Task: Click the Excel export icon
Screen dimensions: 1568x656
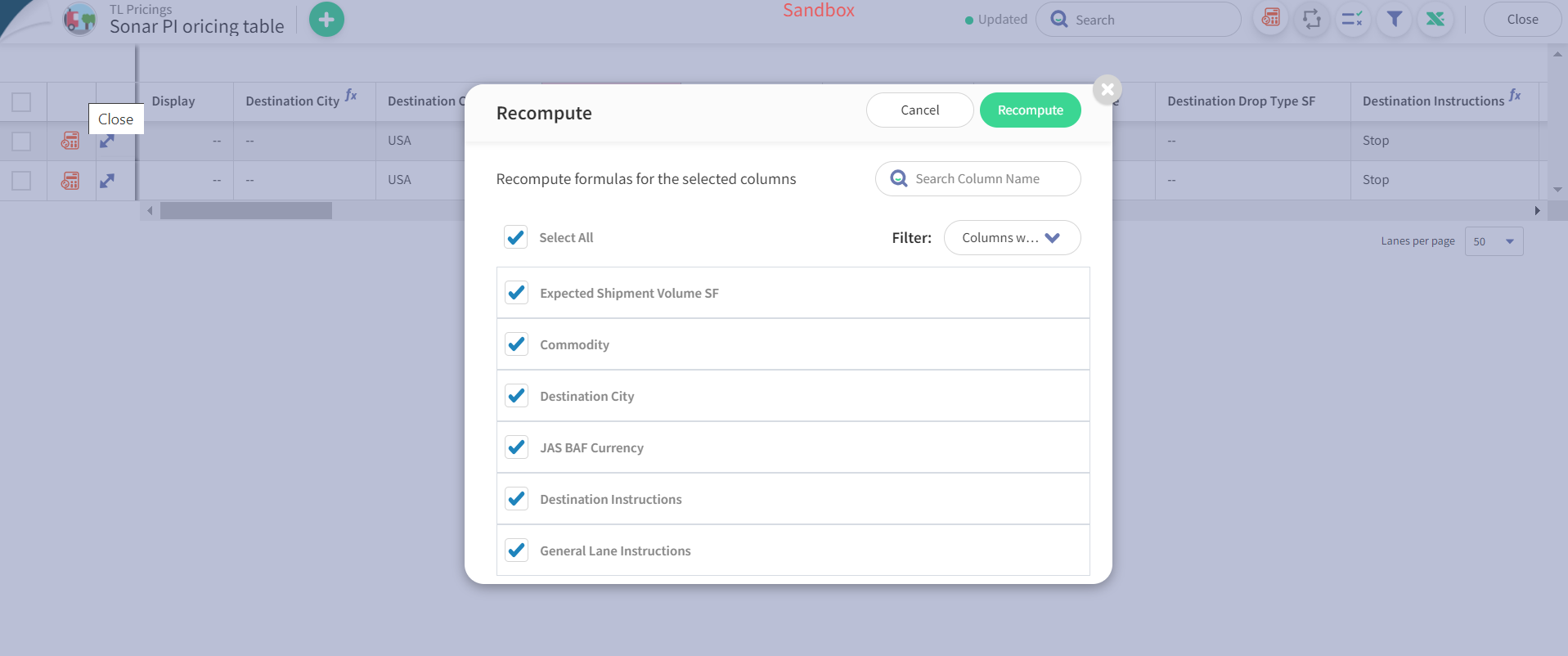Action: pos(1435,19)
